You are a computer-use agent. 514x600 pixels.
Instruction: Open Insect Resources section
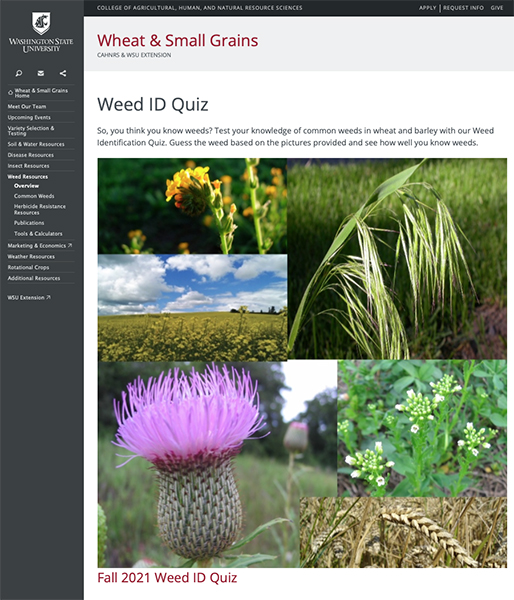28,166
